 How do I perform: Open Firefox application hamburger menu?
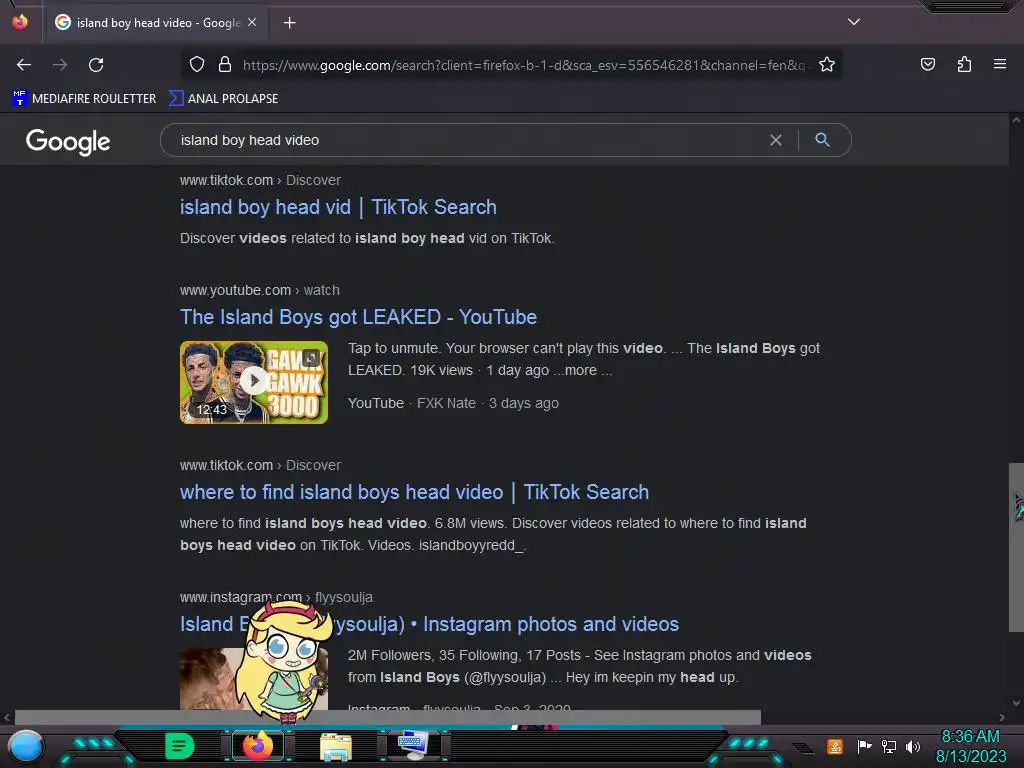tap(1000, 64)
